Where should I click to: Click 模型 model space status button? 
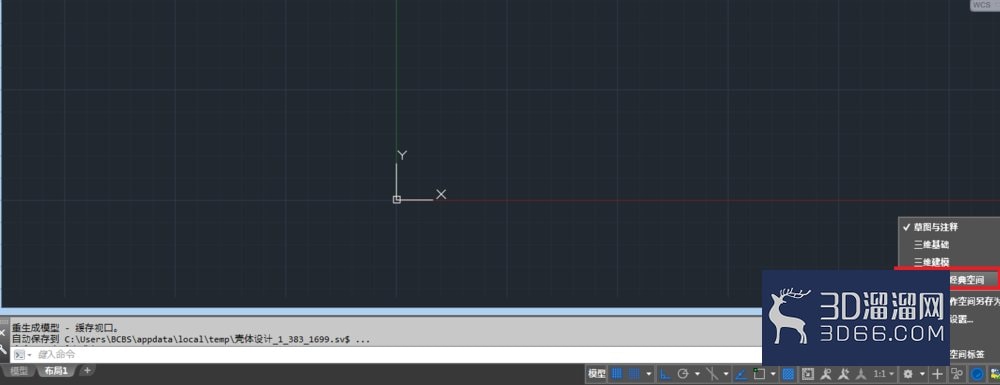click(596, 374)
